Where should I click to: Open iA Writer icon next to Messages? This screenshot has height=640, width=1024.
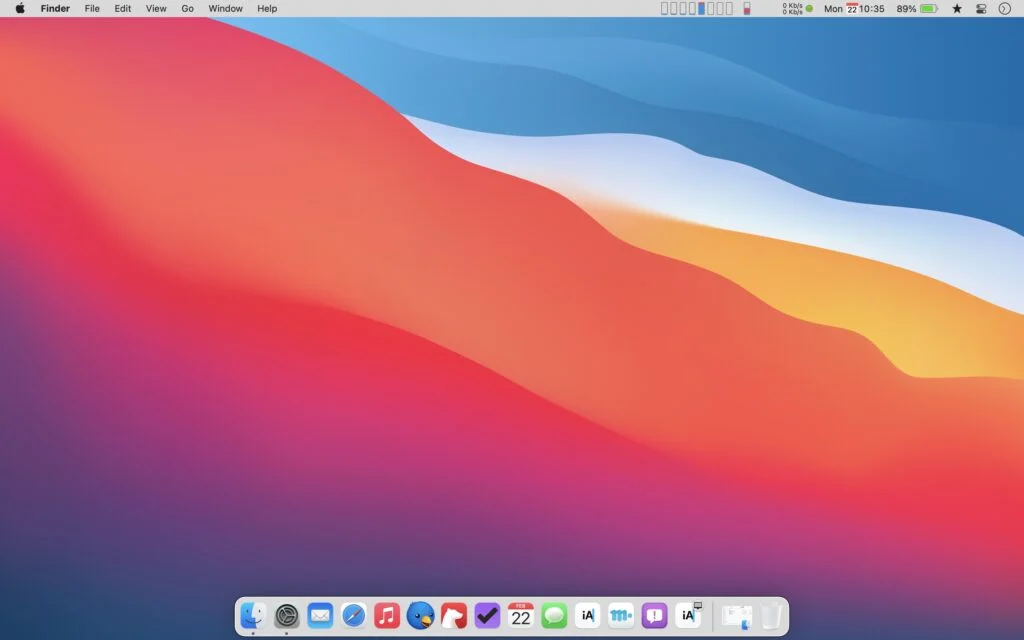click(x=587, y=615)
